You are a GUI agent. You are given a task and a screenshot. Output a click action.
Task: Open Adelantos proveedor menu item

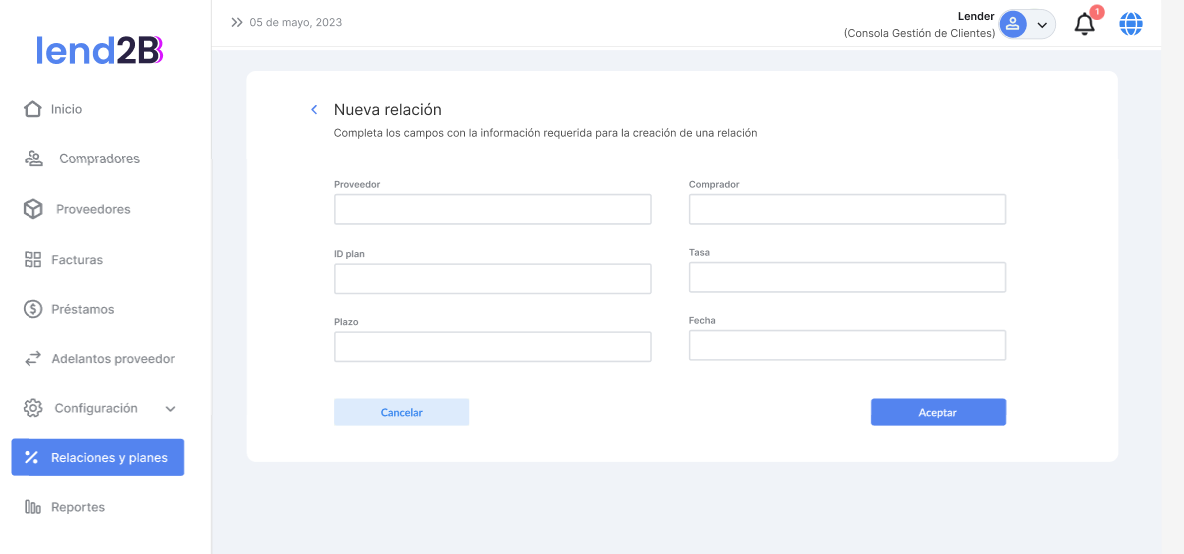pos(112,359)
